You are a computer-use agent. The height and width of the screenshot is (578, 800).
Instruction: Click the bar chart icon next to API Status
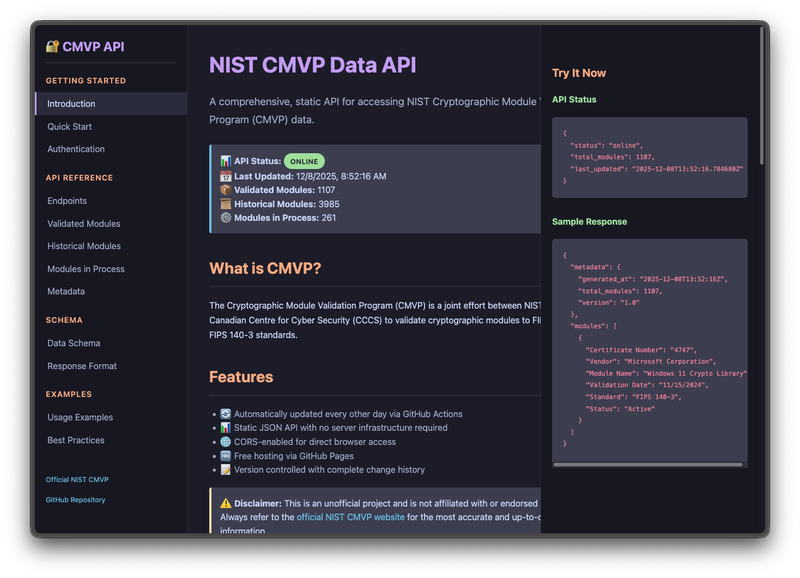point(225,161)
